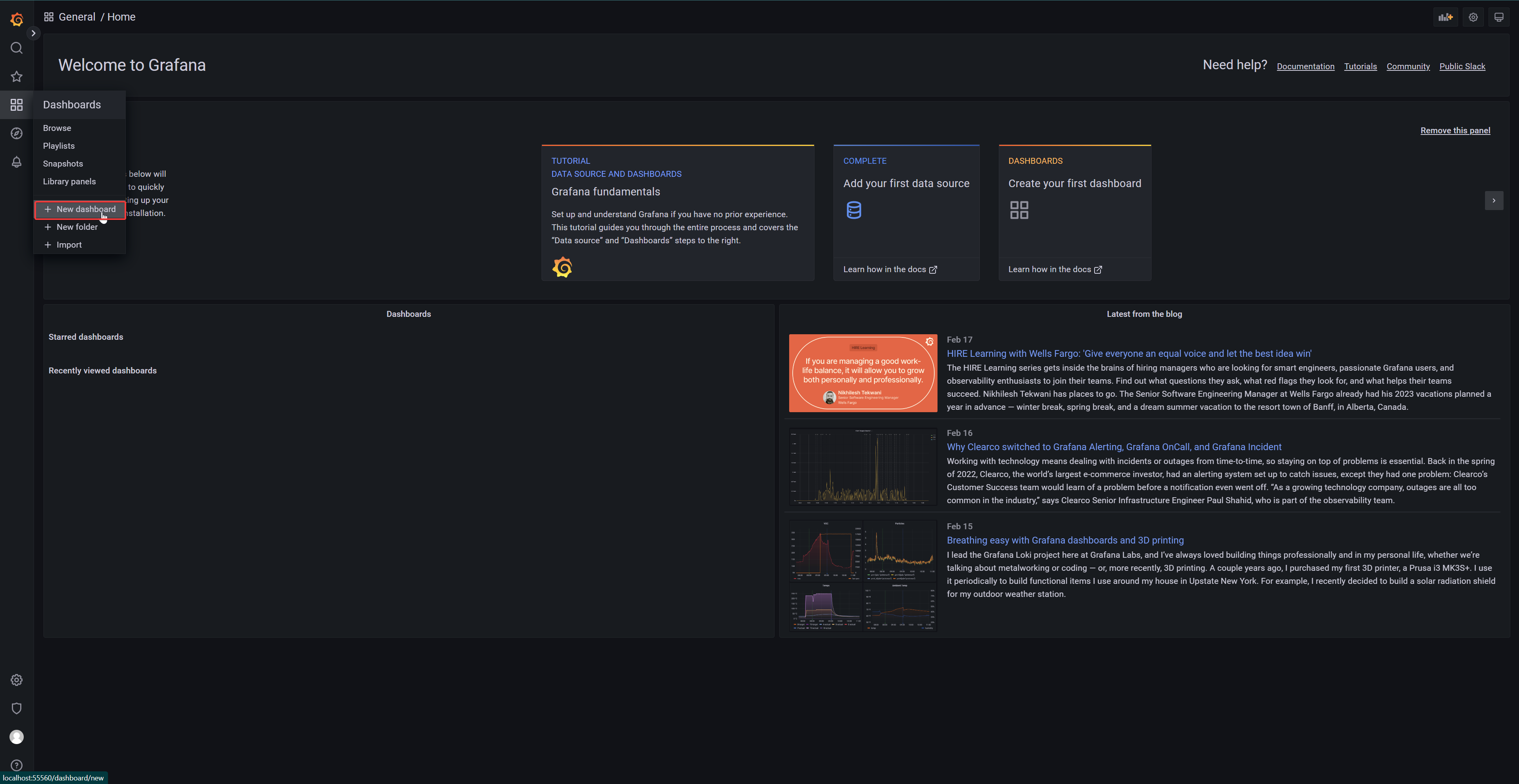The image size is (1519, 784).
Task: Cycle view mode with the monitor icon
Action: 1499,17
